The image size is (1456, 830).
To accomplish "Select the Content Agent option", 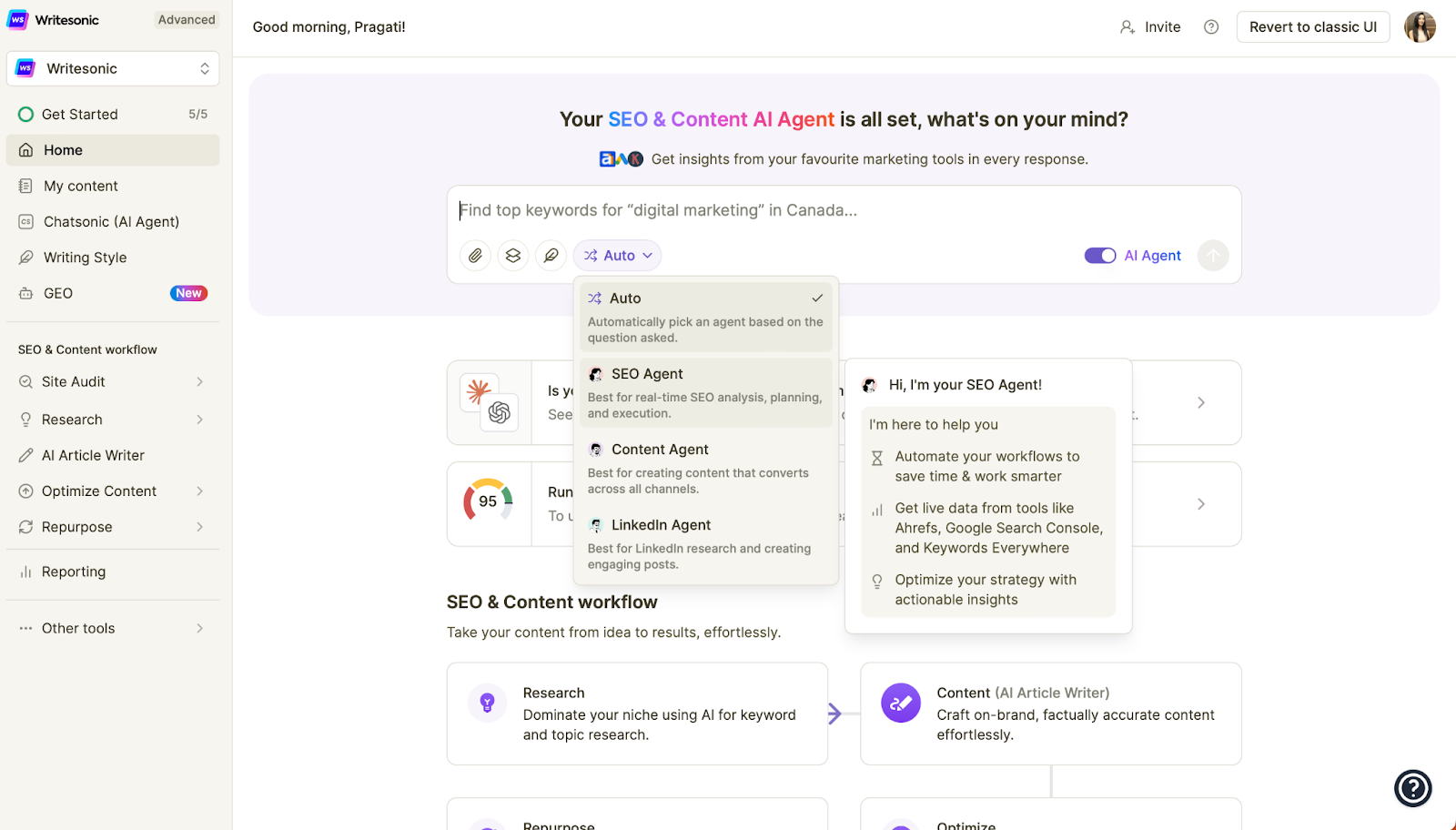I will (x=706, y=468).
